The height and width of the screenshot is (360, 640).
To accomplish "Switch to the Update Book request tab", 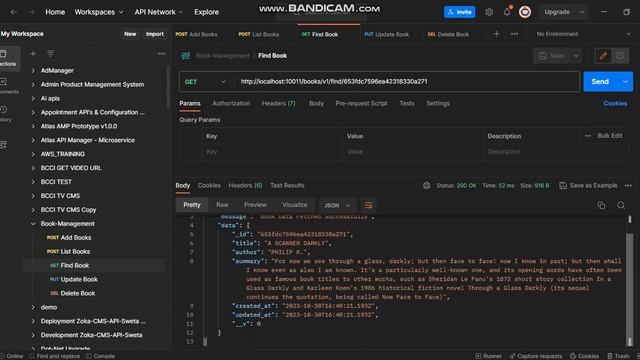I will click(x=387, y=34).
